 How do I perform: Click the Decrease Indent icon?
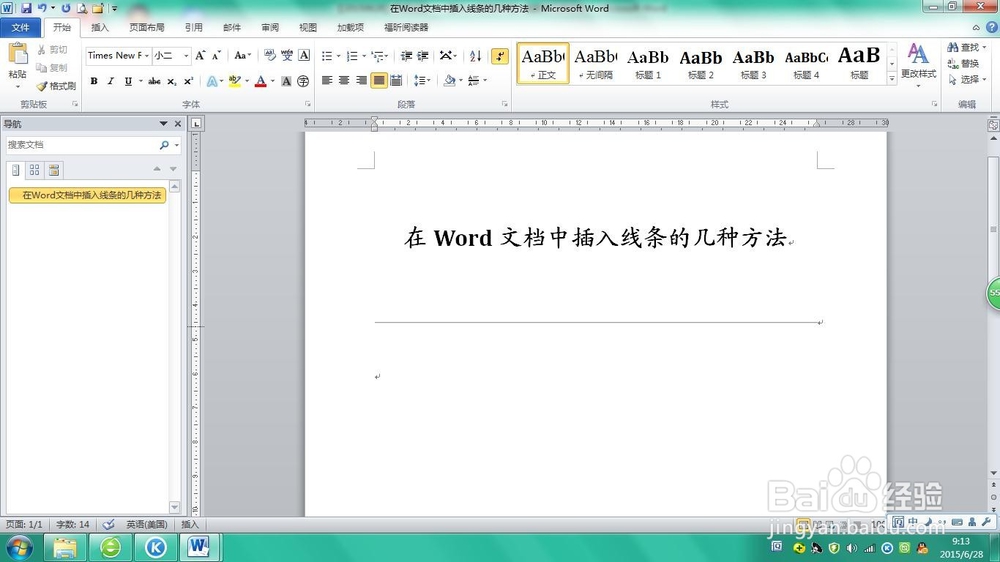pos(406,56)
